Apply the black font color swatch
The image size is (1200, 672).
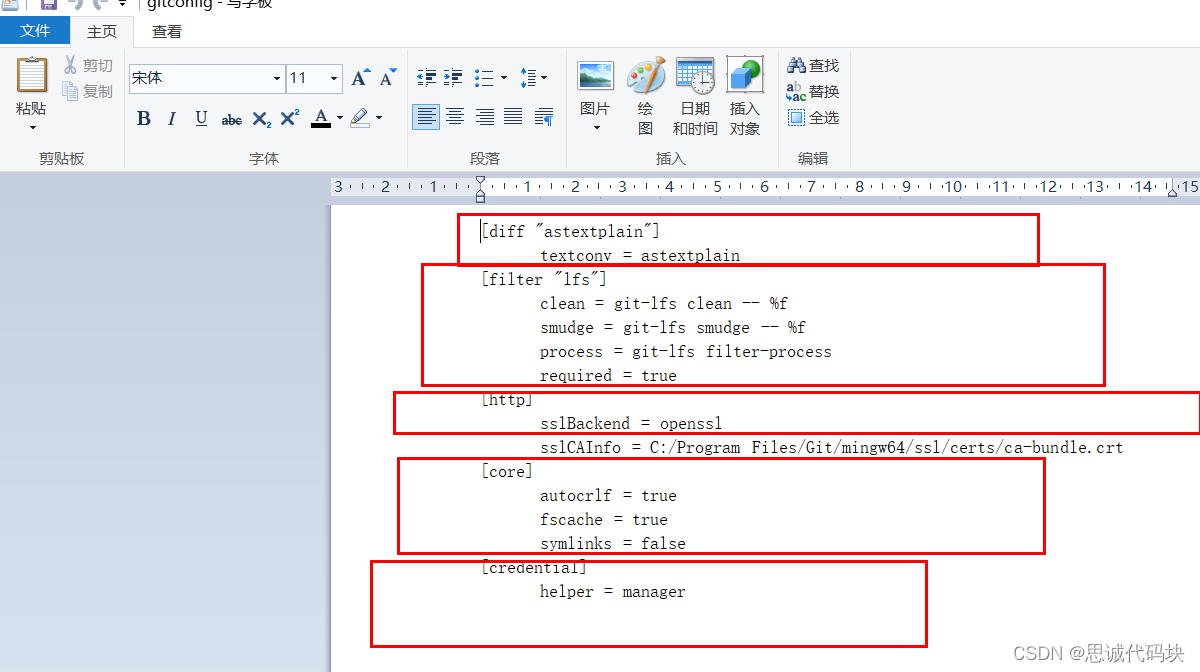click(321, 118)
